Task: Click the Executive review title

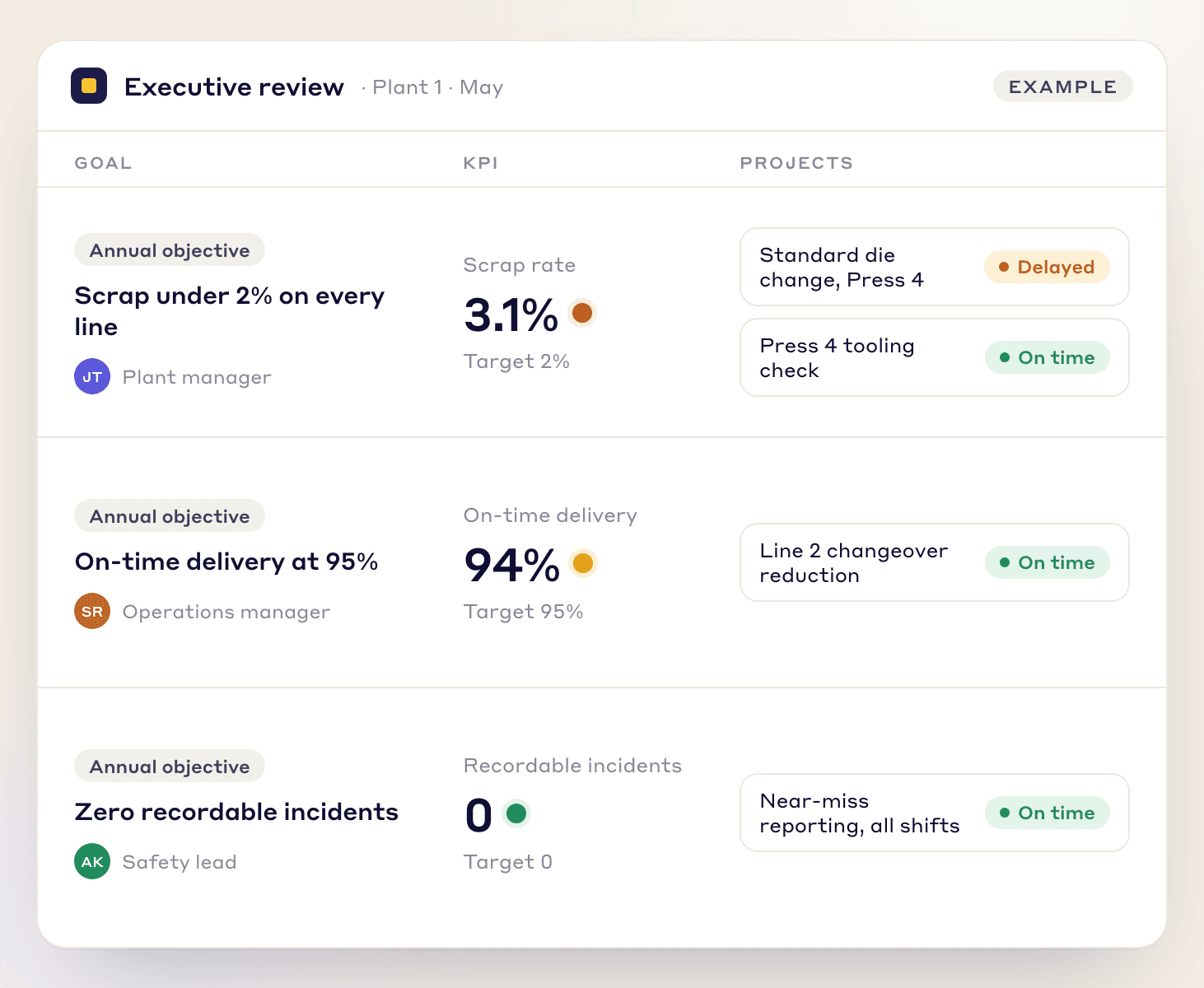Action: pyautogui.click(x=234, y=87)
